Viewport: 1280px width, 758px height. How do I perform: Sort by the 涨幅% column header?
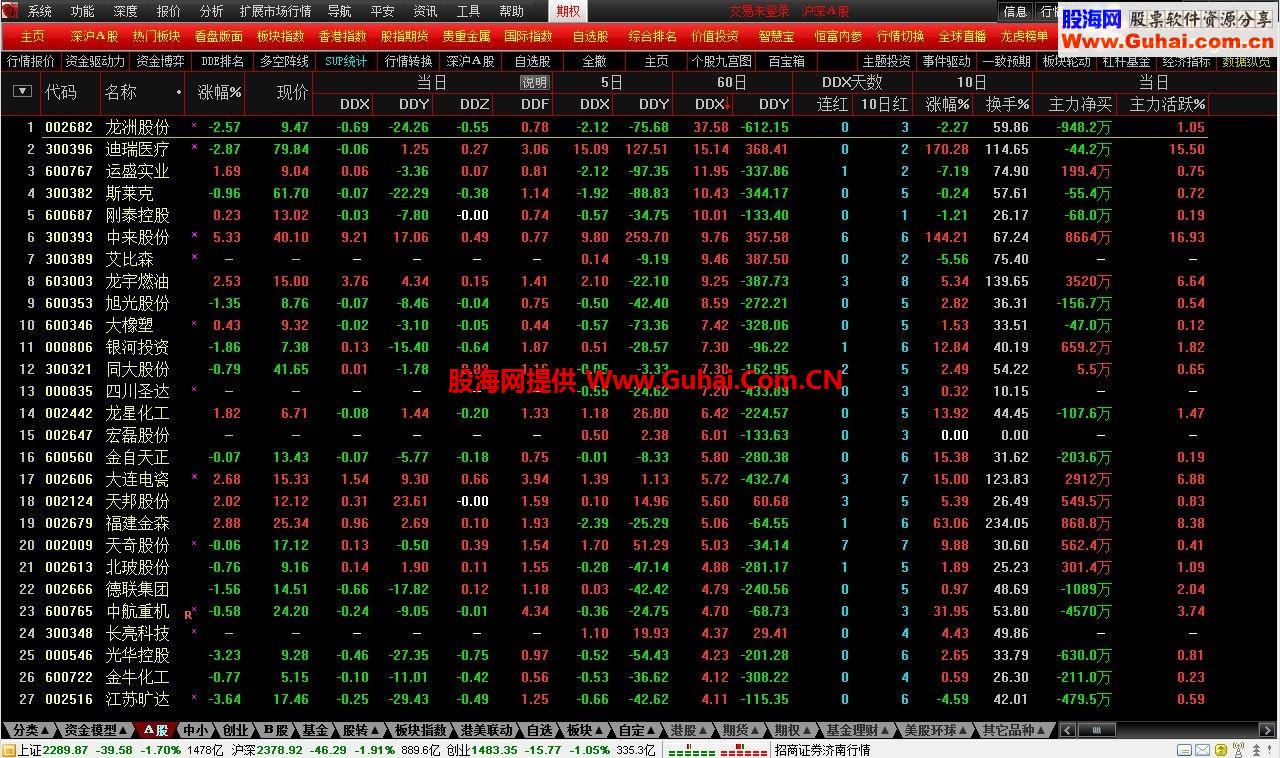(220, 92)
